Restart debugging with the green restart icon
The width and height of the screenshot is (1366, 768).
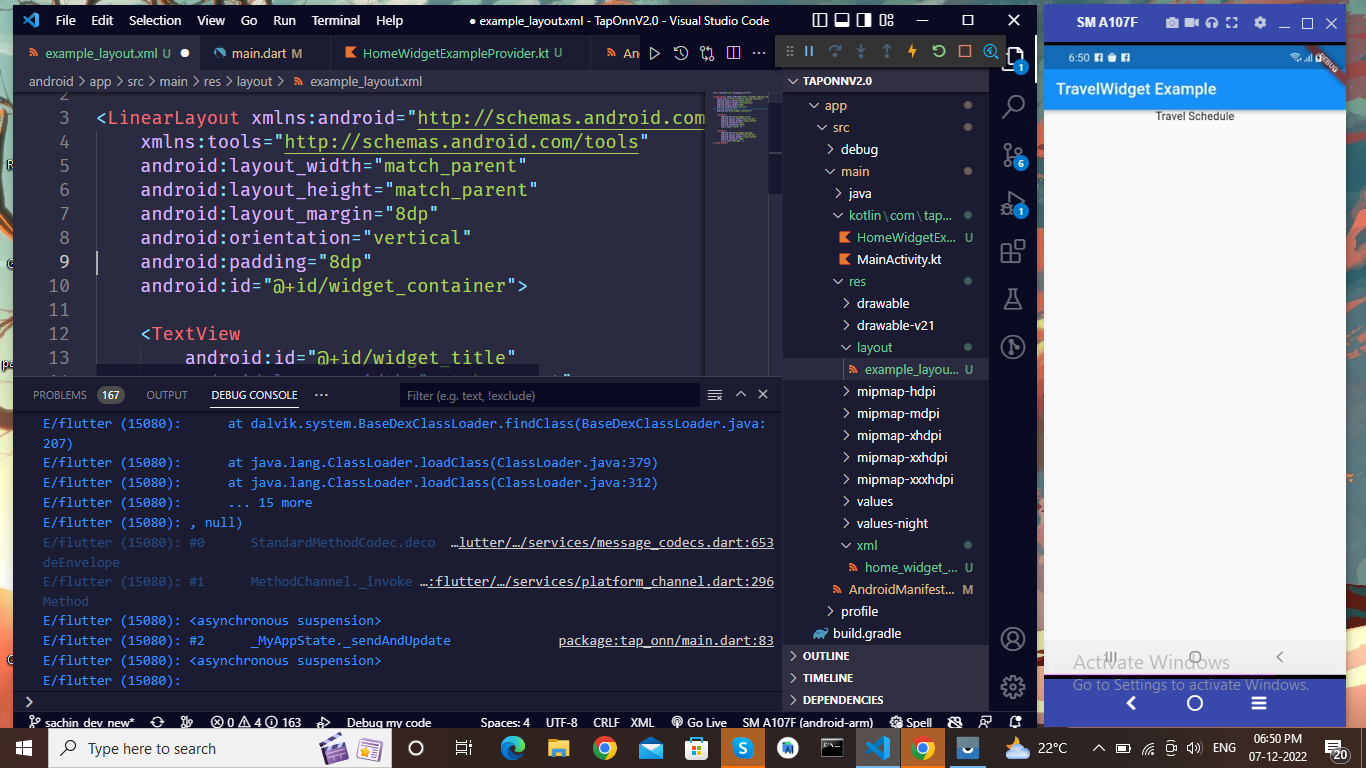point(938,51)
